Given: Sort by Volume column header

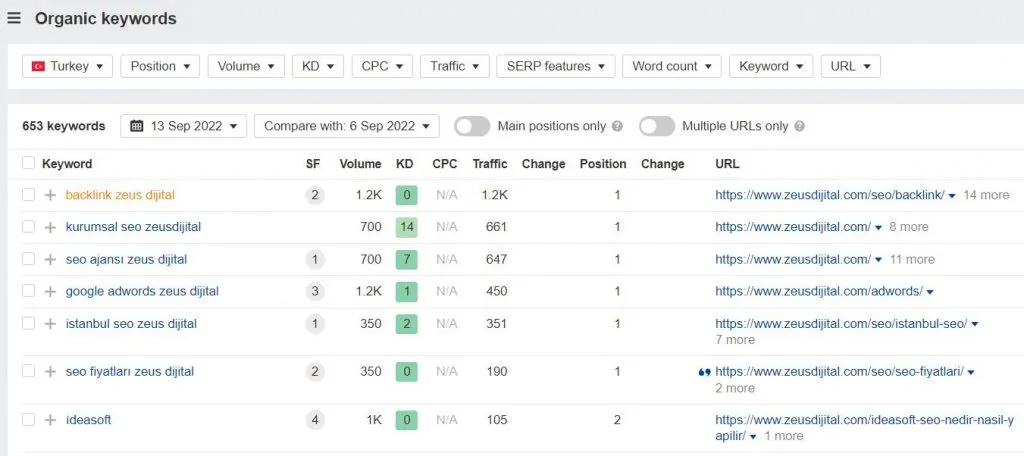Looking at the screenshot, I should point(360,164).
